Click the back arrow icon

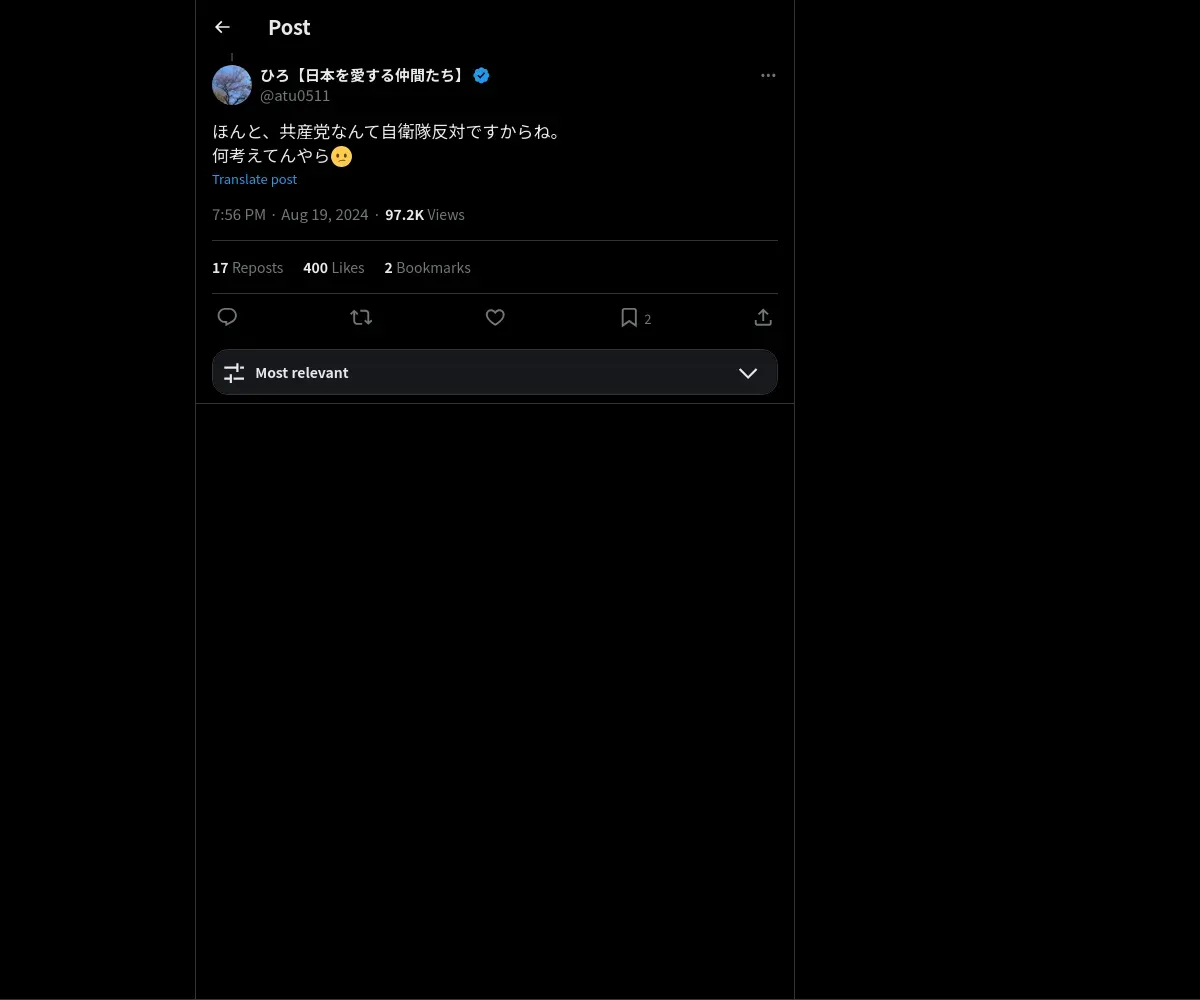[222, 27]
